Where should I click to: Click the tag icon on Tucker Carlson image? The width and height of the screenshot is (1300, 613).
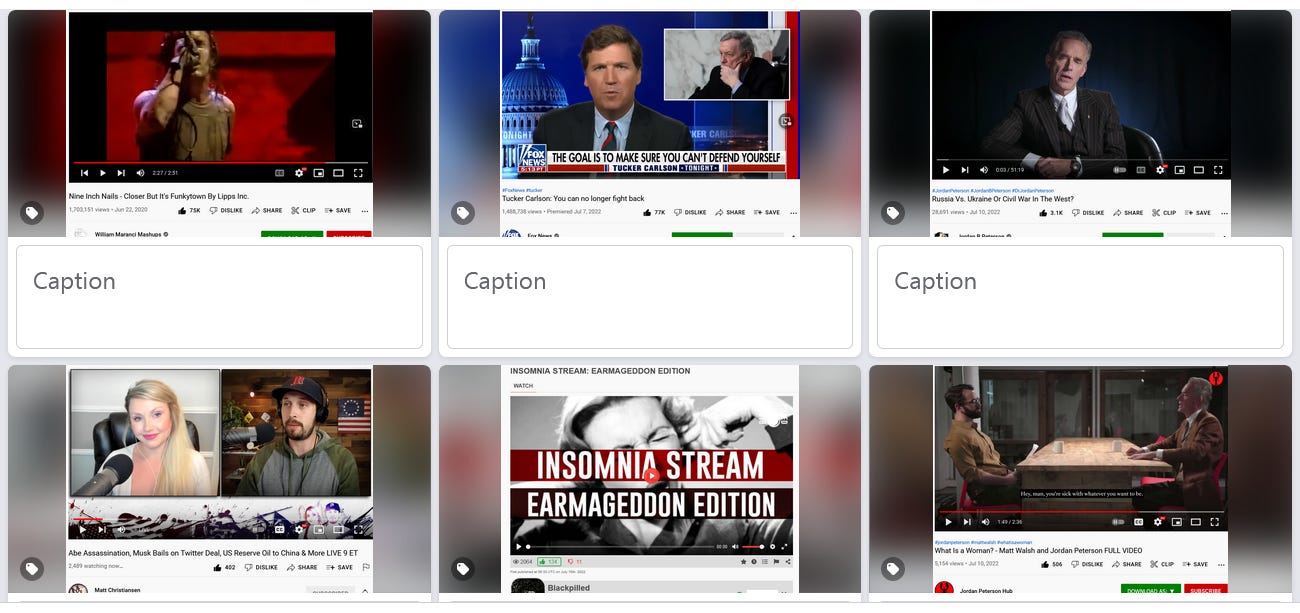(x=462, y=213)
